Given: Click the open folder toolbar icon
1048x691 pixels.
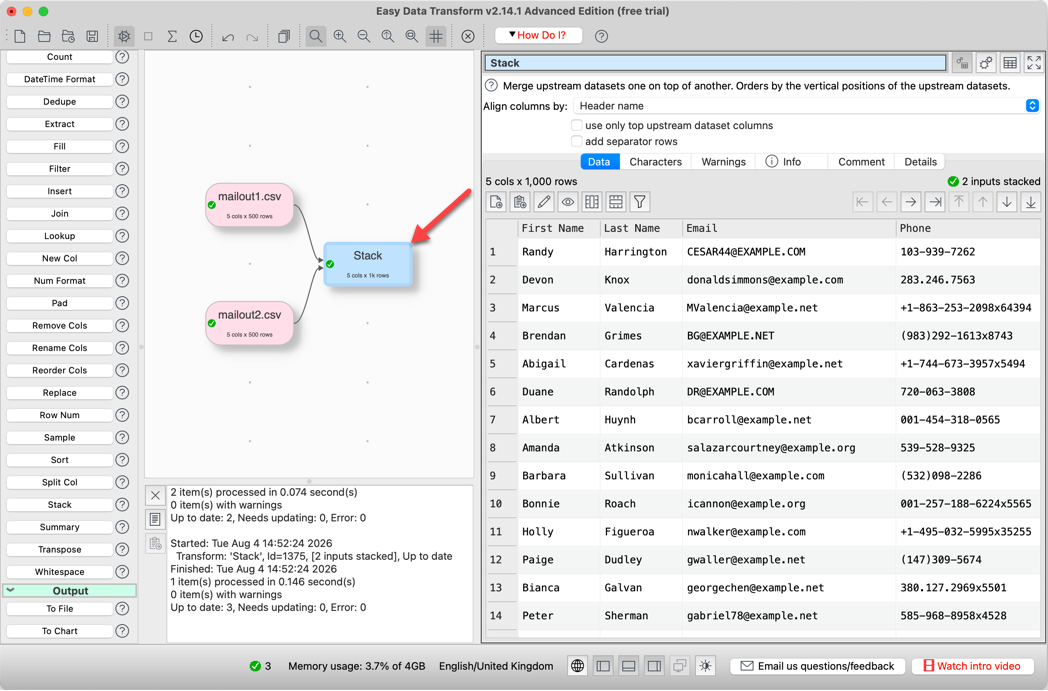Looking at the screenshot, I should click(44, 36).
